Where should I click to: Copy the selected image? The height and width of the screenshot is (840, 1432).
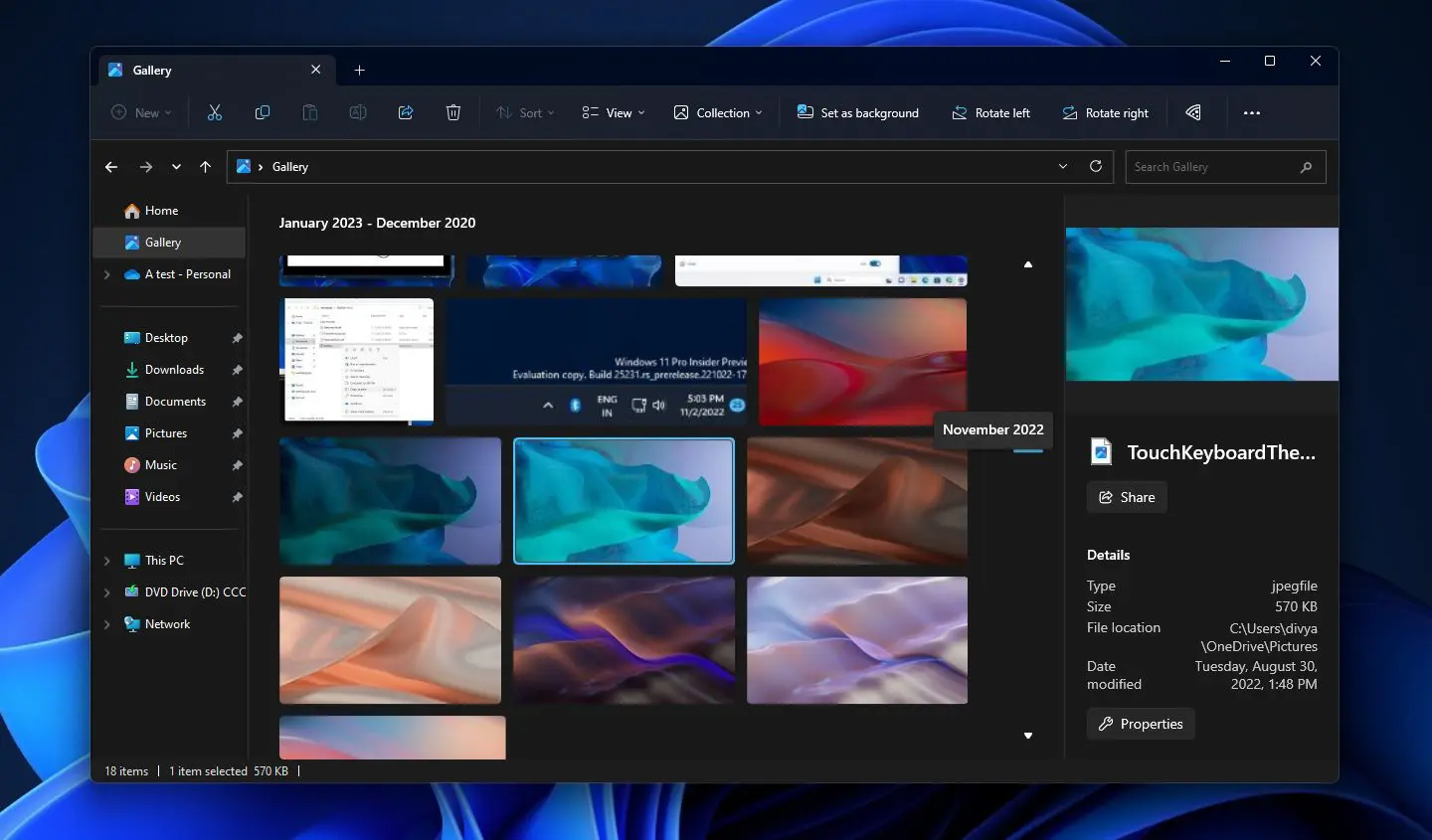click(263, 112)
